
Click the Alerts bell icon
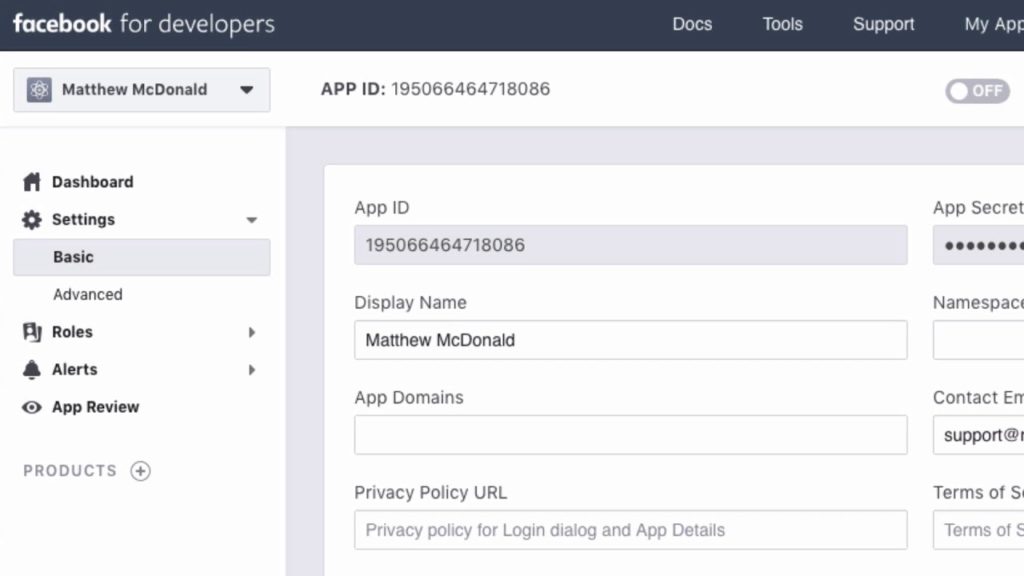31,370
